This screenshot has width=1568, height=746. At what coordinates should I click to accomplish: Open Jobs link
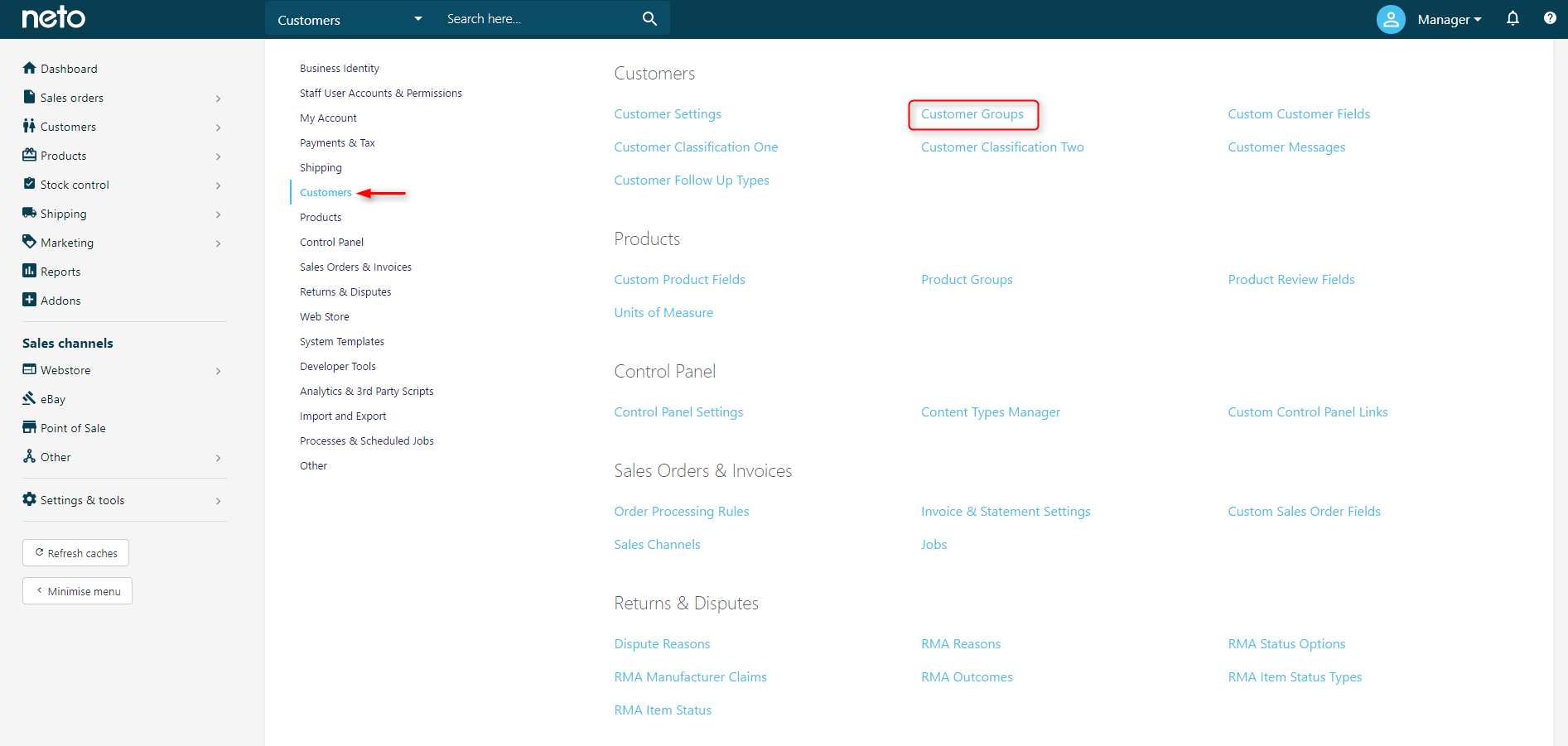pyautogui.click(x=934, y=545)
